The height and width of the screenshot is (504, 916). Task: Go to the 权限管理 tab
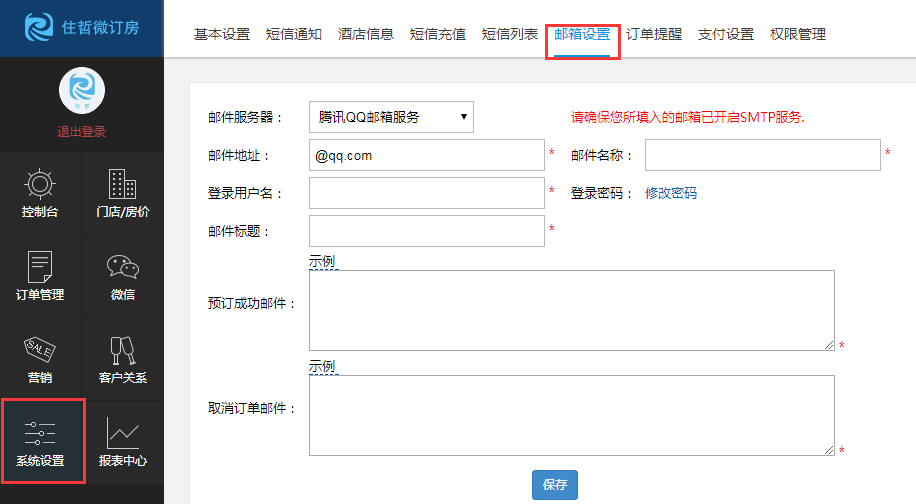coord(798,34)
